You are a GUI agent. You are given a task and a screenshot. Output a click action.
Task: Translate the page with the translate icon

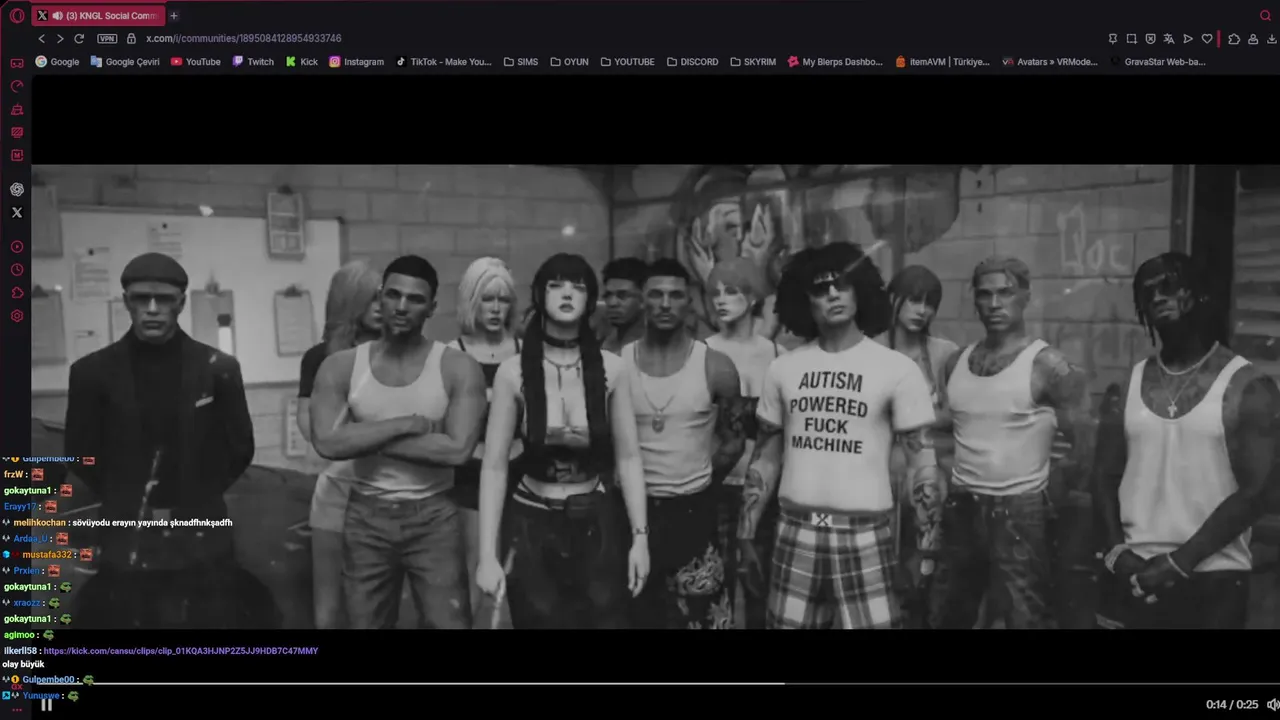click(1169, 38)
